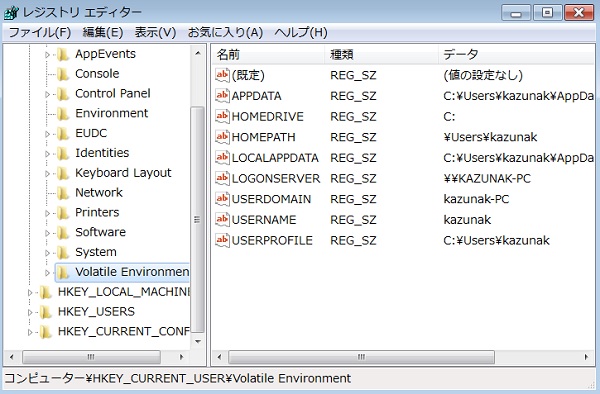Click the HKEY_USERS folder icon
Viewport: 600px width, 394px height.
coord(46,312)
